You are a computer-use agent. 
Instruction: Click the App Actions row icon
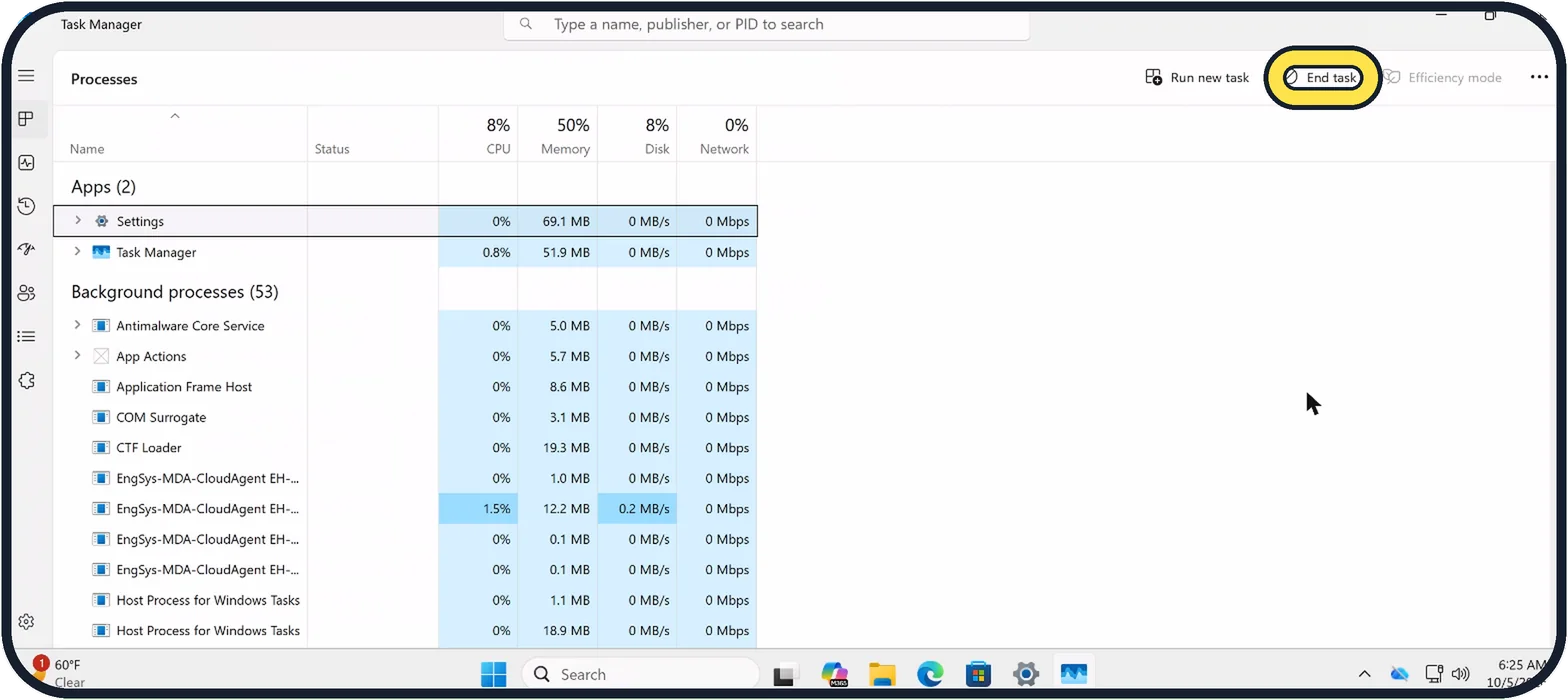click(101, 356)
